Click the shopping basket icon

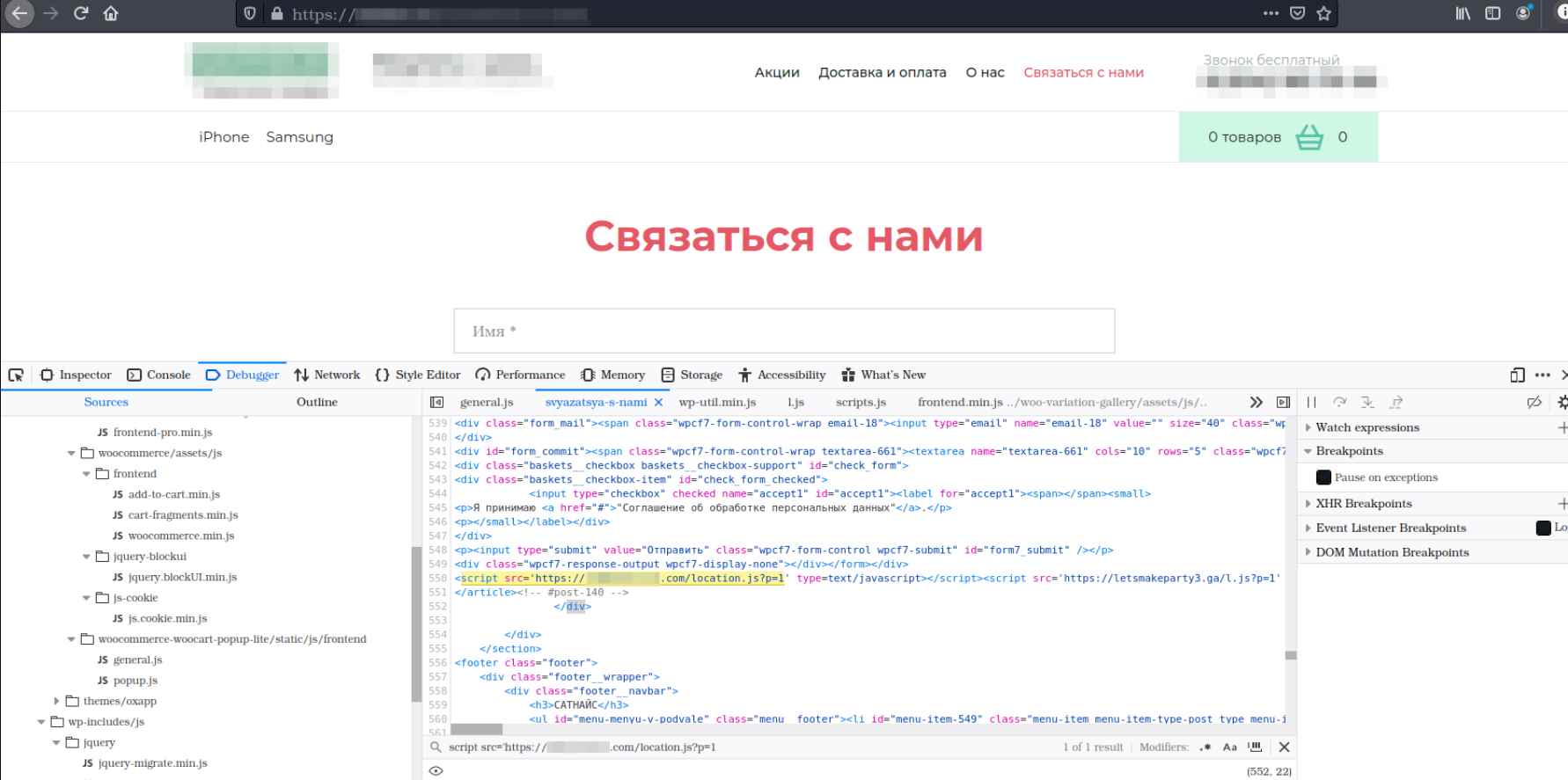coord(1309,137)
